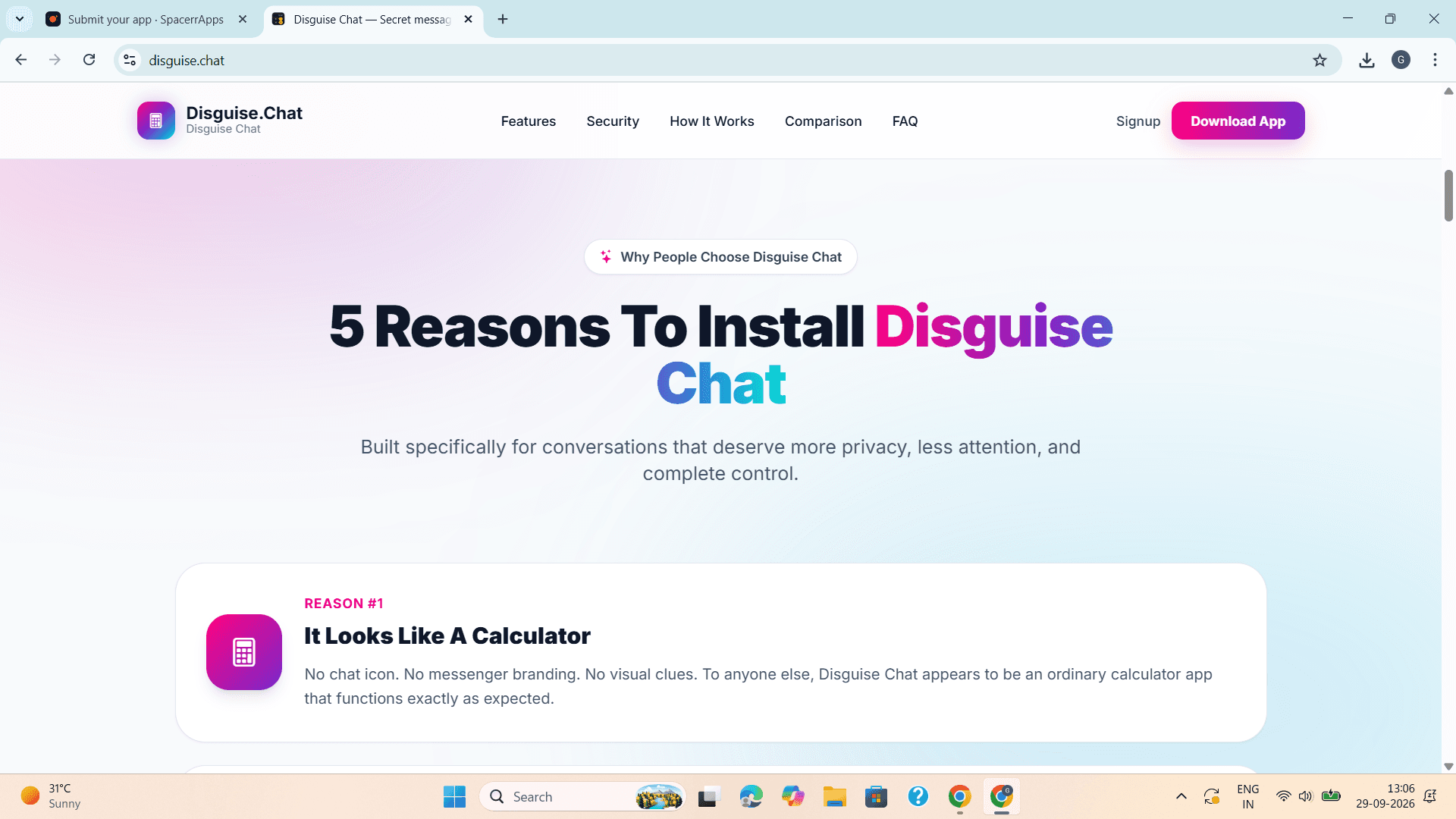The height and width of the screenshot is (819, 1456).
Task: Open Microsoft Store from taskbar
Action: pos(876,796)
